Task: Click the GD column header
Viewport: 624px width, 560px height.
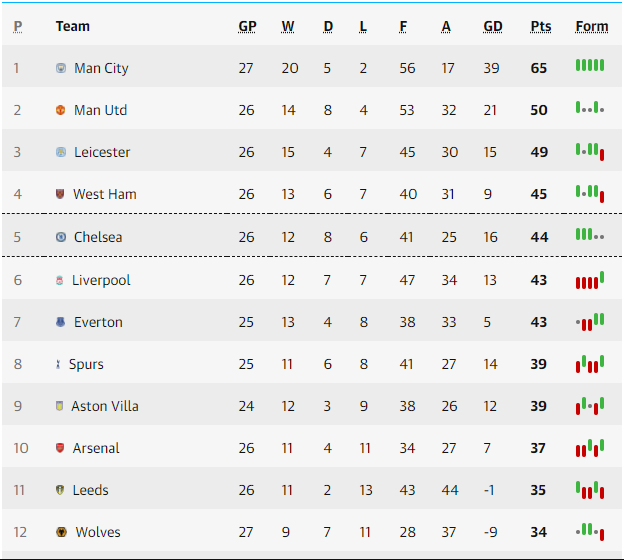Action: [x=492, y=27]
